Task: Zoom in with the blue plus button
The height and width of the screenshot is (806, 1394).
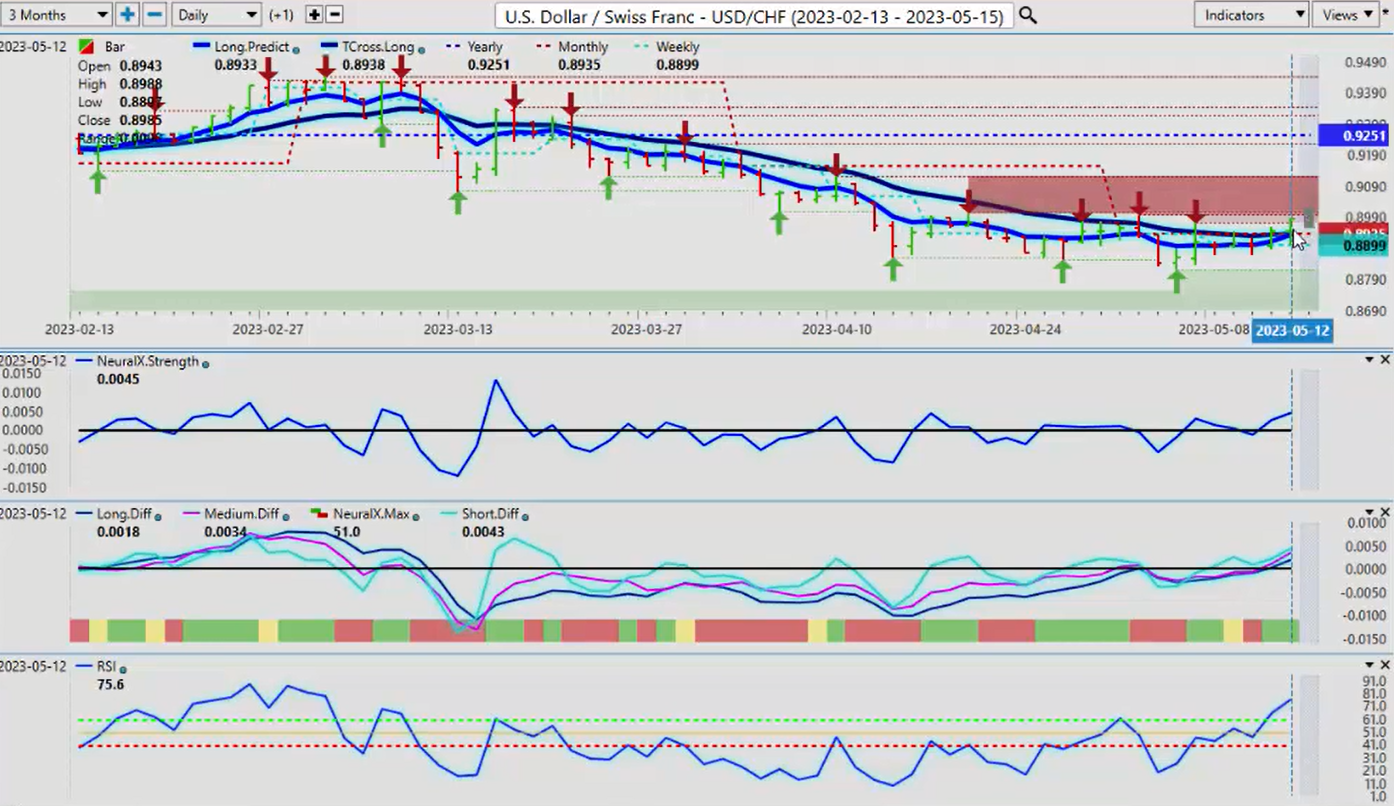Action: click(127, 15)
